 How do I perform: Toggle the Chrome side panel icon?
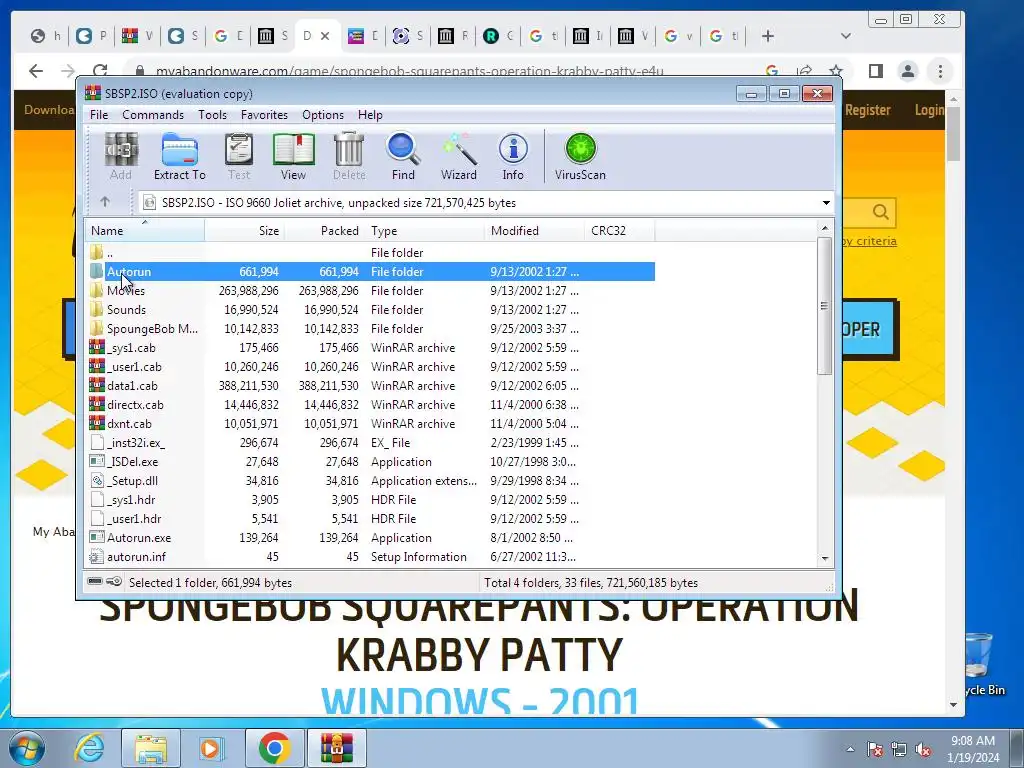(876, 71)
